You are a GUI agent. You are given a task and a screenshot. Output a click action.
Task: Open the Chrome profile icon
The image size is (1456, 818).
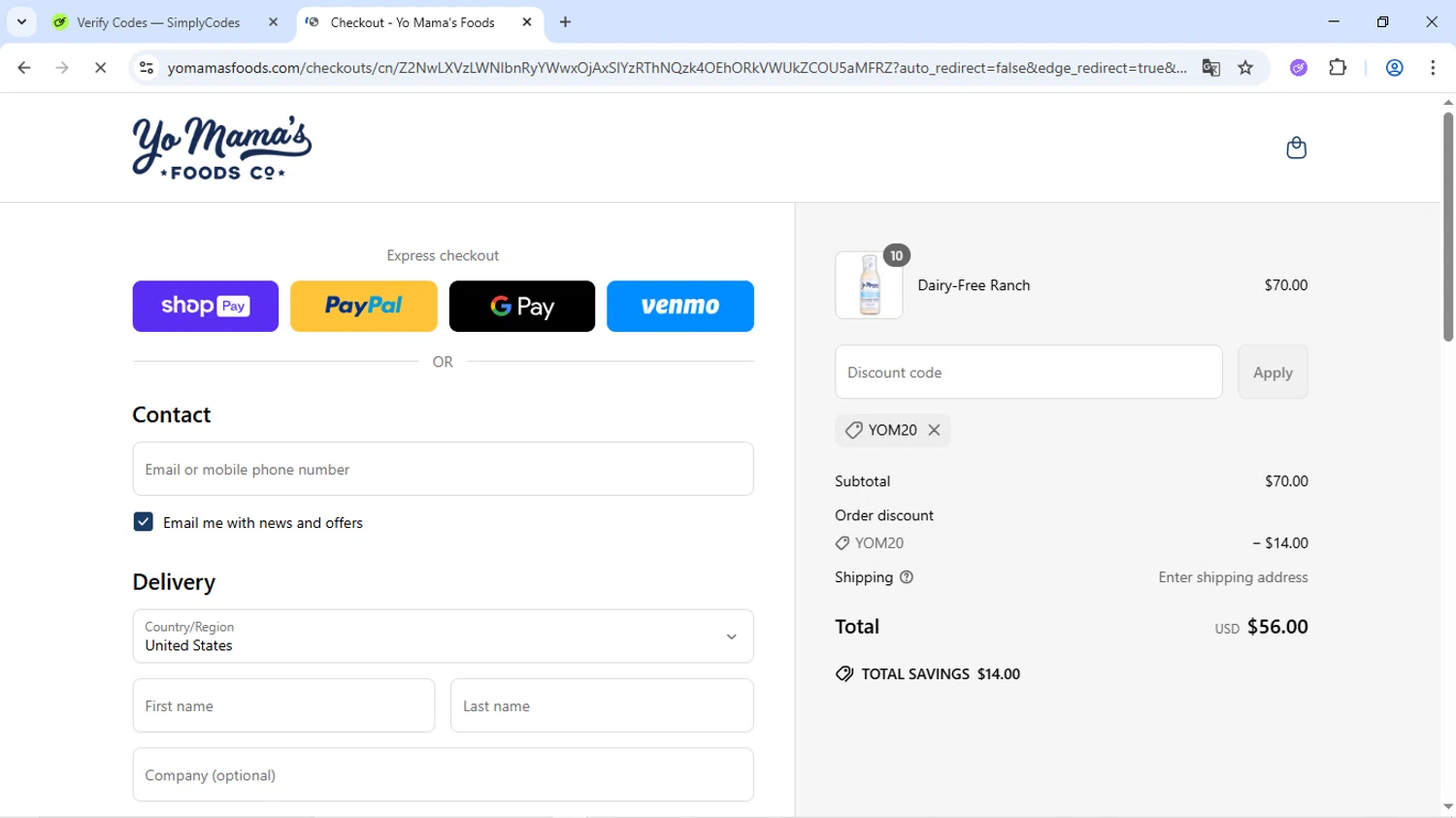pos(1394,68)
